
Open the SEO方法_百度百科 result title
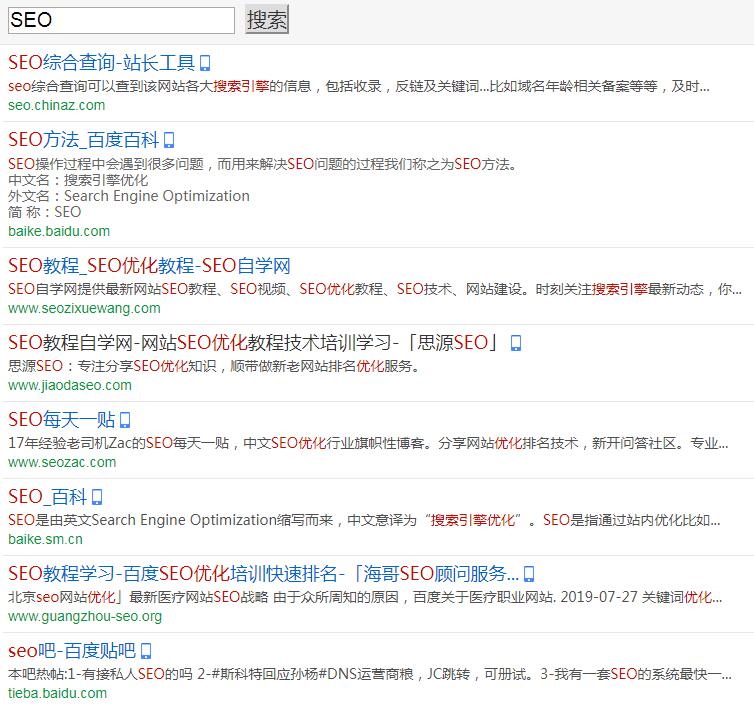(83, 140)
